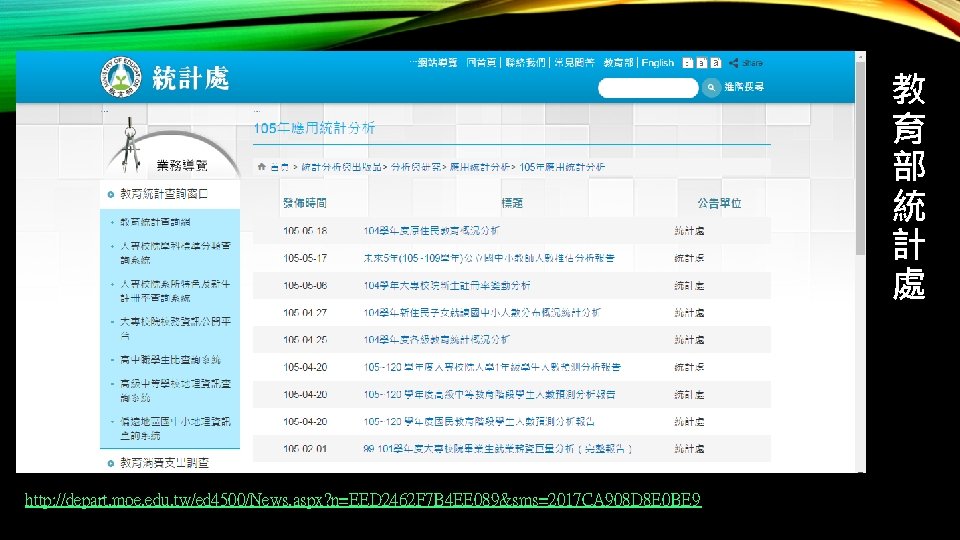The width and height of the screenshot is (960, 540).
Task: Go to 回首頁 home link
Action: 481,62
